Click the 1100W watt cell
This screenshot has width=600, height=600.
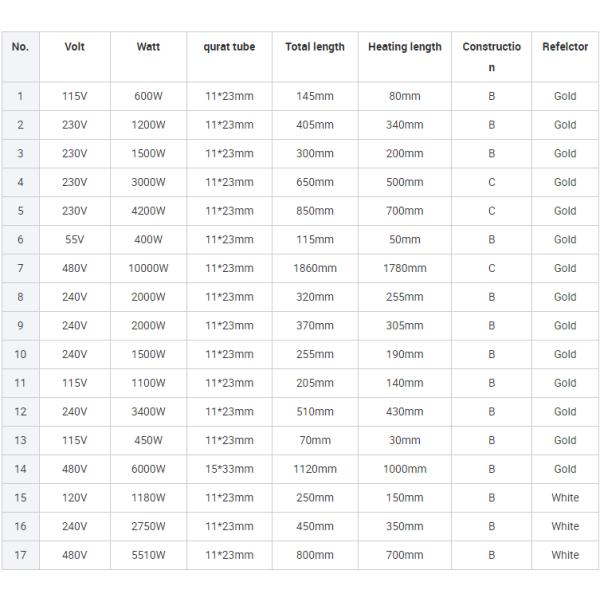click(148, 383)
